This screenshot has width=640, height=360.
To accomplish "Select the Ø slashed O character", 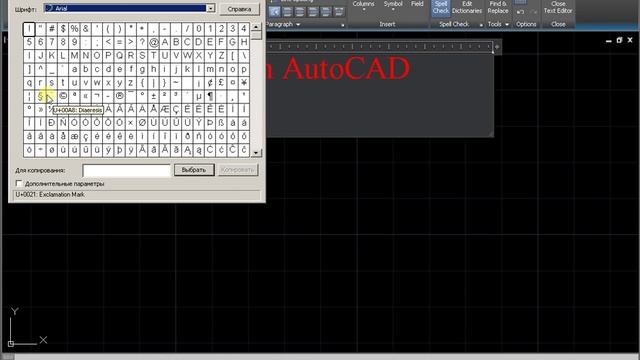I will (142, 123).
